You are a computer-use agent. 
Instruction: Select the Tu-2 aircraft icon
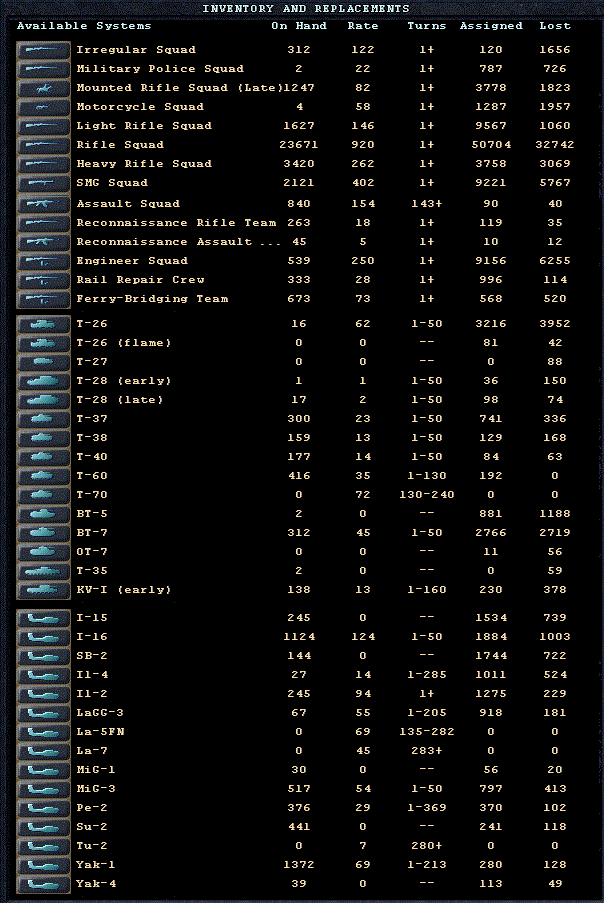pyautogui.click(x=43, y=847)
